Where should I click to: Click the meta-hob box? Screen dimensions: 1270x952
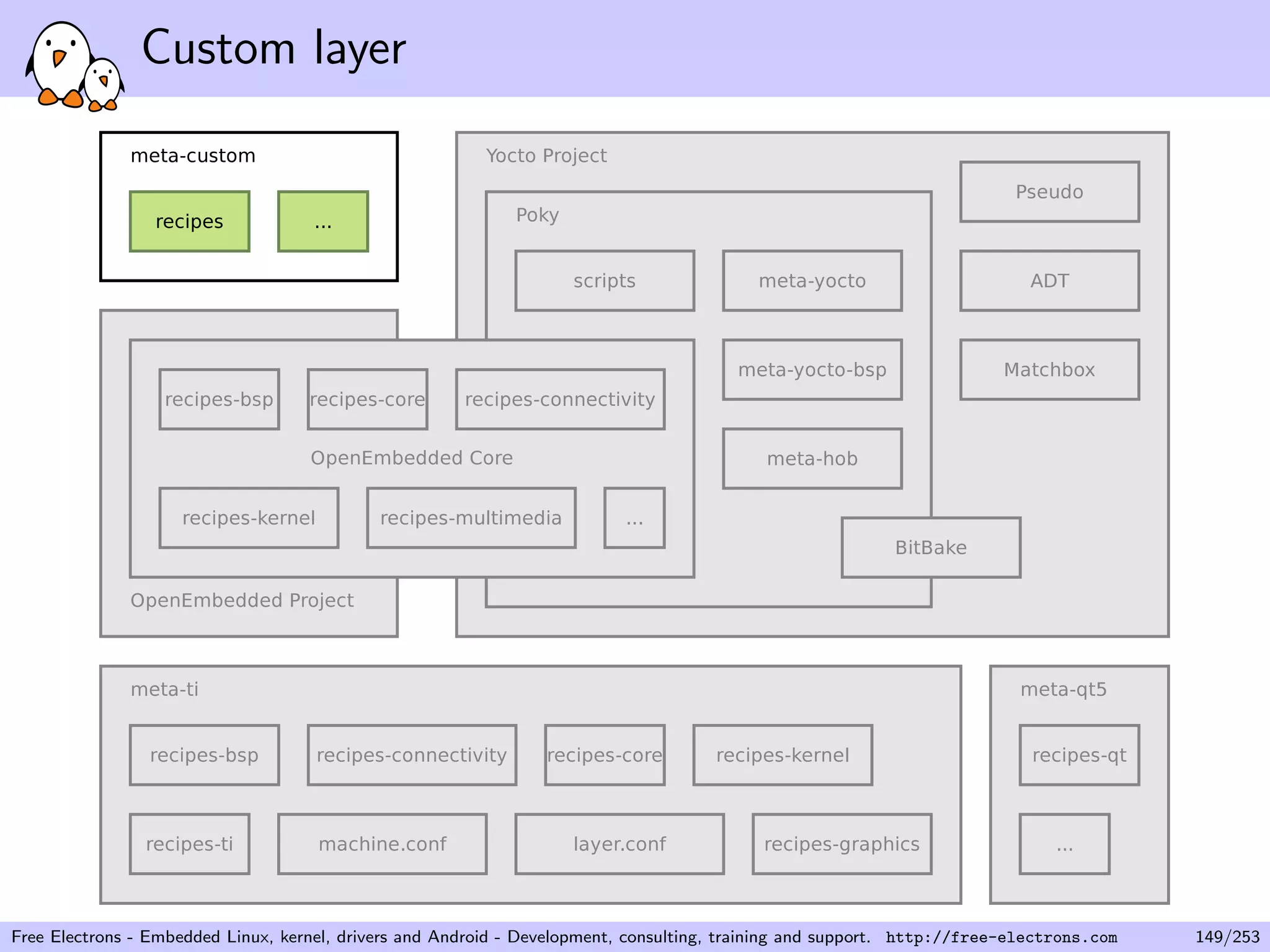(x=812, y=459)
